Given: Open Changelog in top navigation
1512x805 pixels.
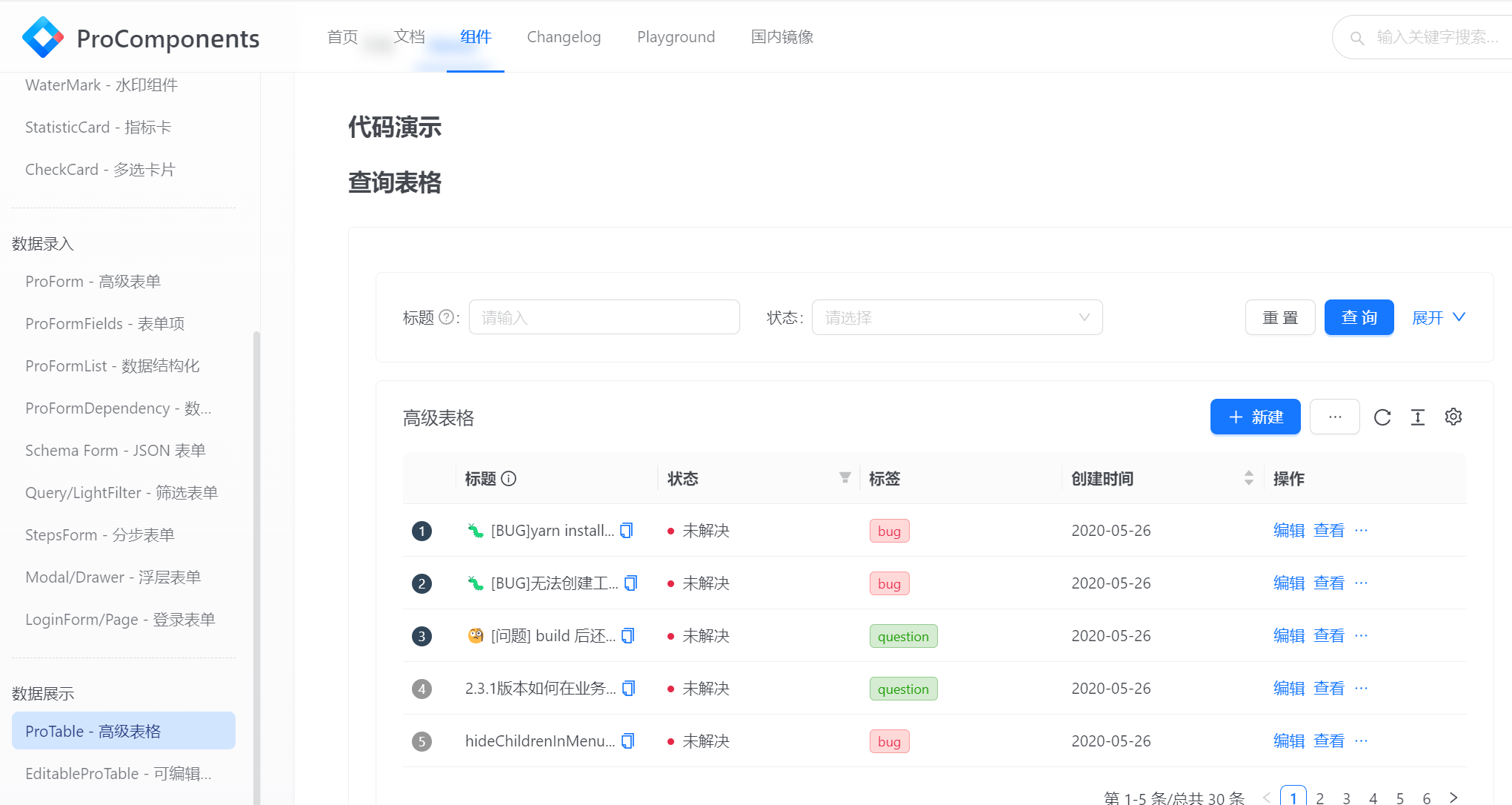Looking at the screenshot, I should coord(564,37).
